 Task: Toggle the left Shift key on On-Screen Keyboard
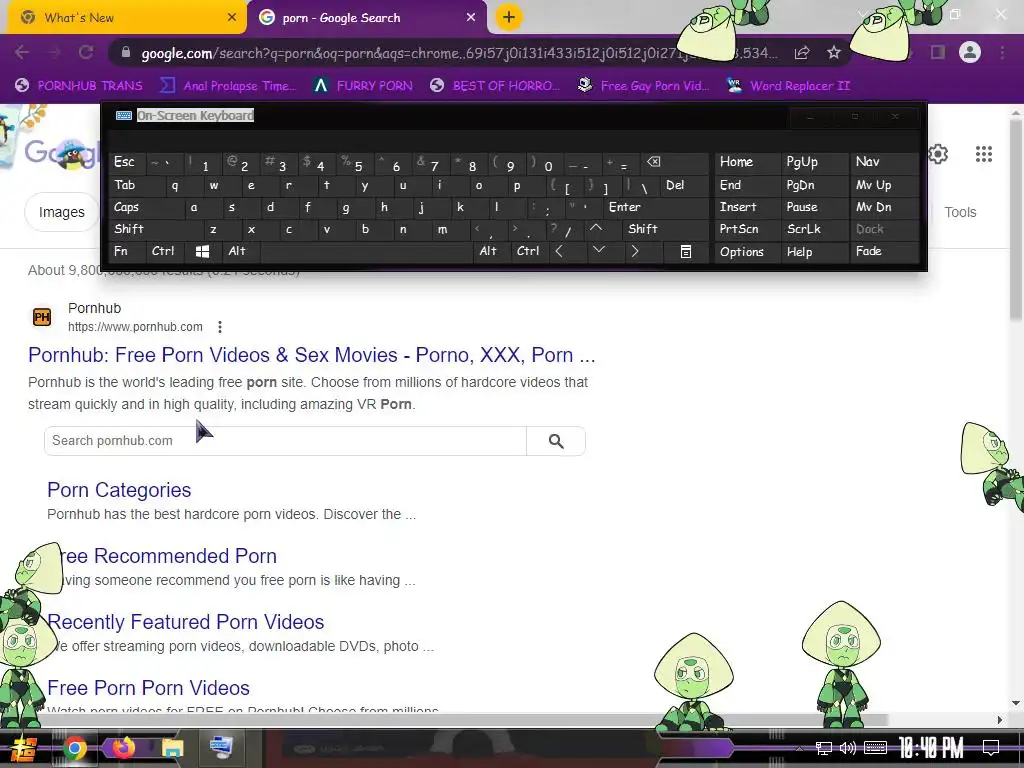point(155,229)
